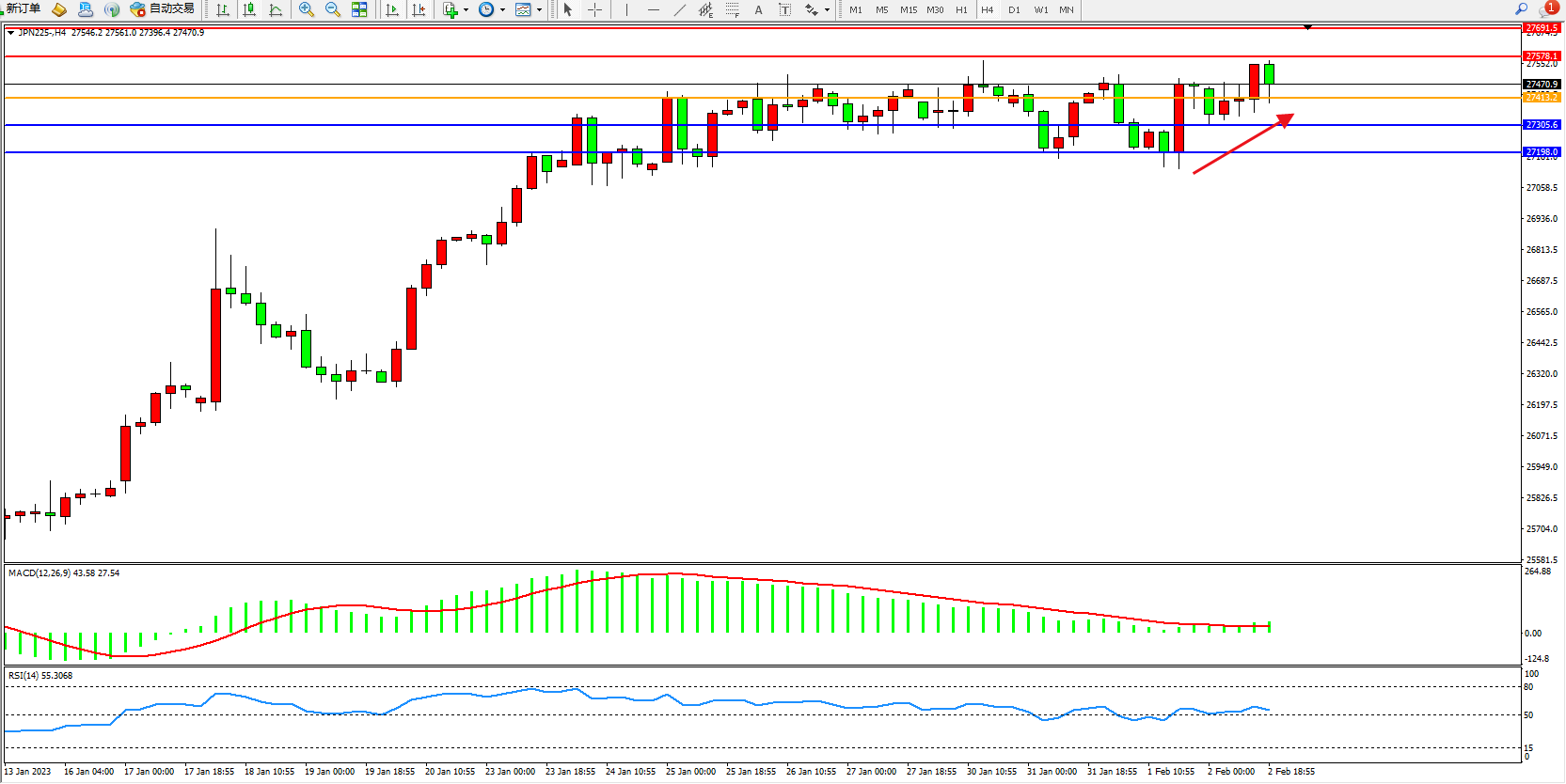Switch chart to candlestick mode

pyautogui.click(x=249, y=9)
